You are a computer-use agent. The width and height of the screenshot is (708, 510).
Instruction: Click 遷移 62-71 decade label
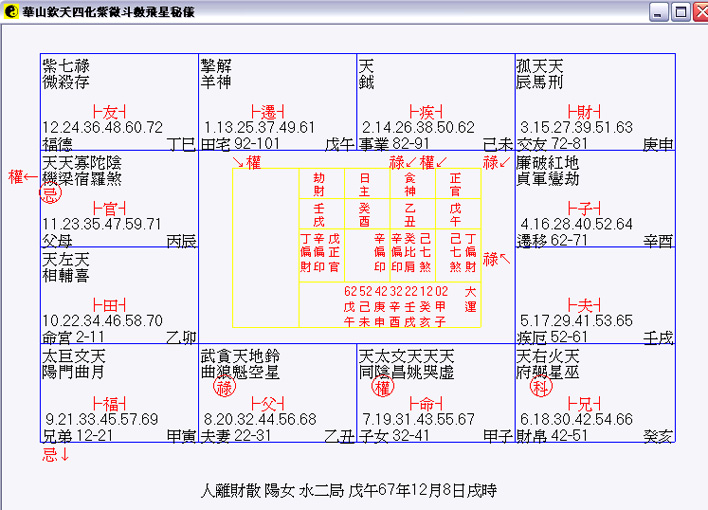tap(552, 240)
